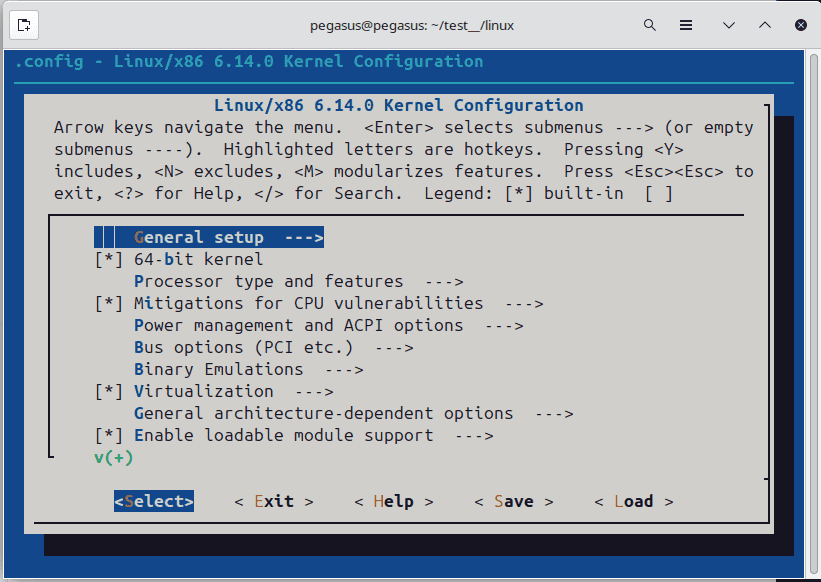The image size is (821, 582).
Task: Toggle the Virtualization checkbox
Action: click(108, 392)
